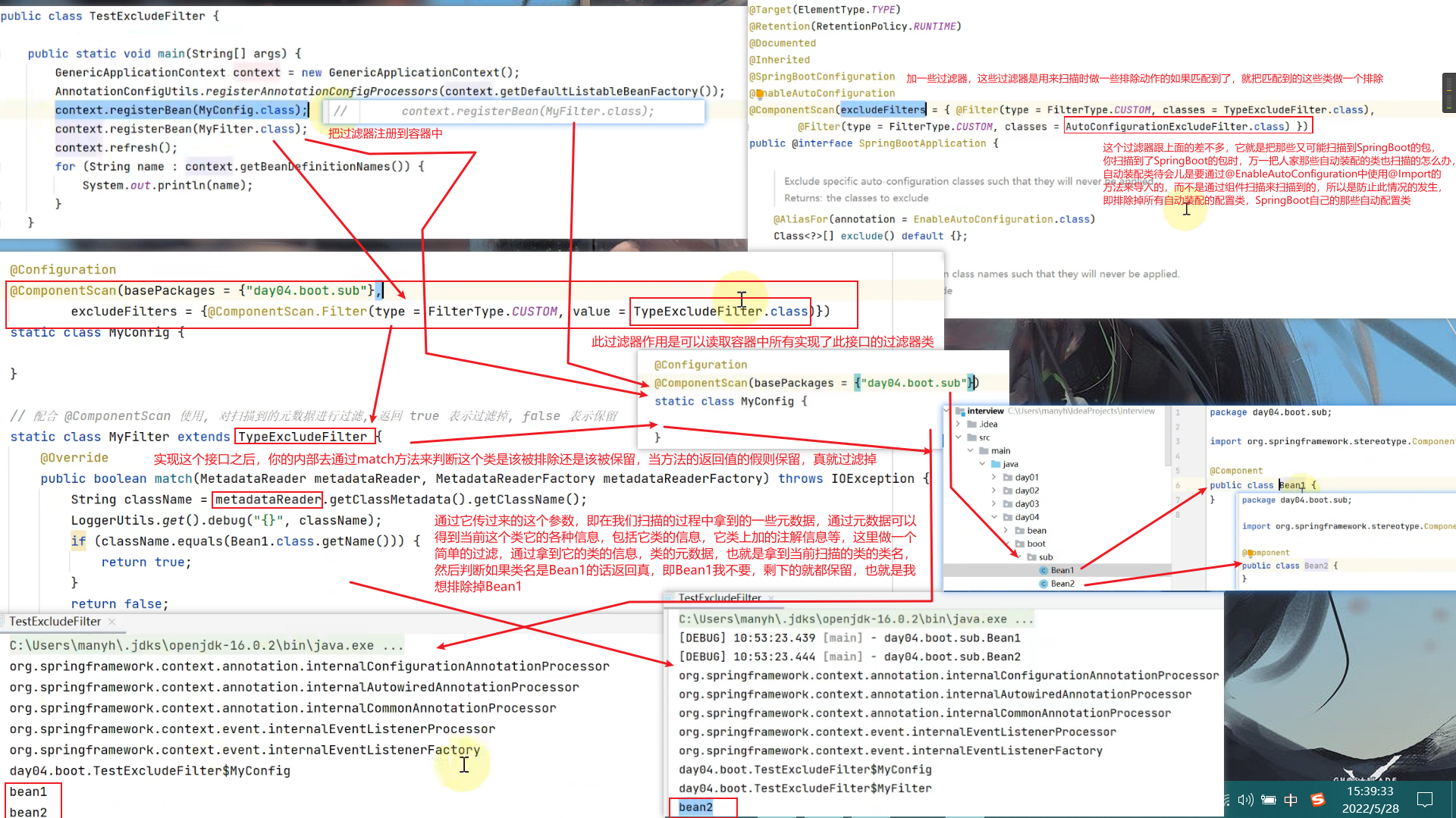Expand the day01 package node
Screen dimensions: 1456x818
[994, 478]
